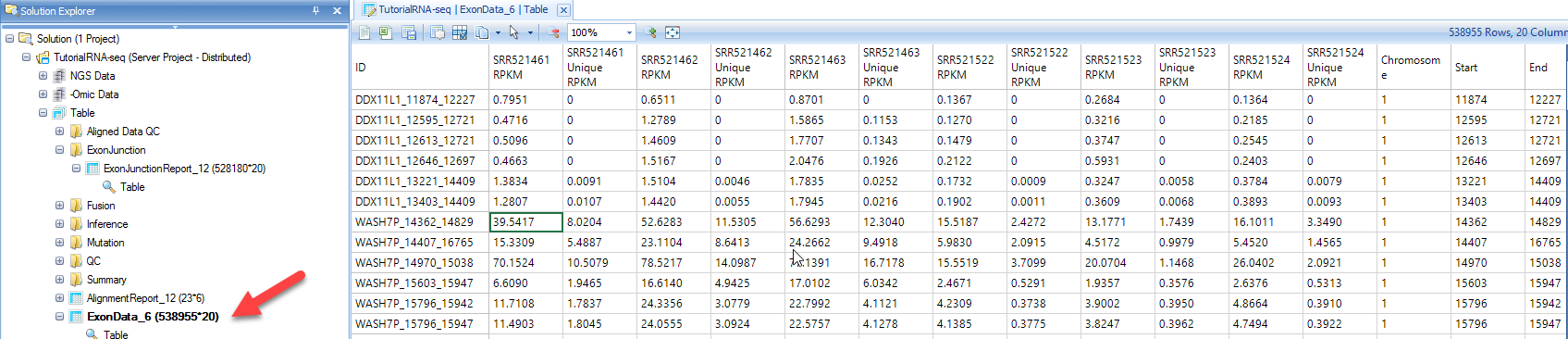
Task: Close the Solution Explorer panel
Action: pos(337,10)
